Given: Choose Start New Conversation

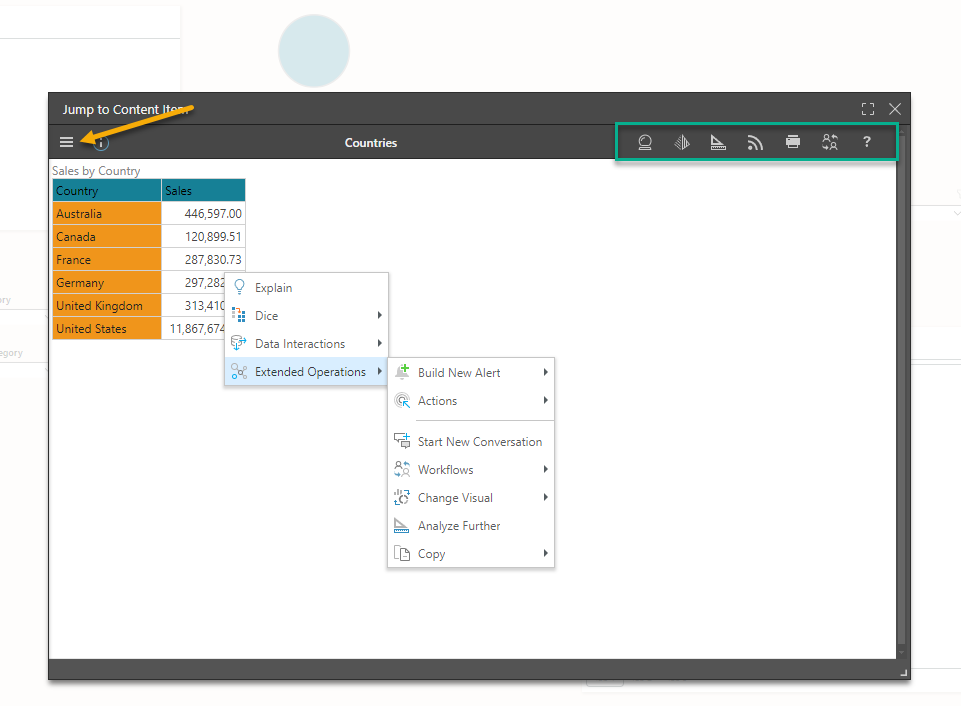Looking at the screenshot, I should [x=470, y=442].
